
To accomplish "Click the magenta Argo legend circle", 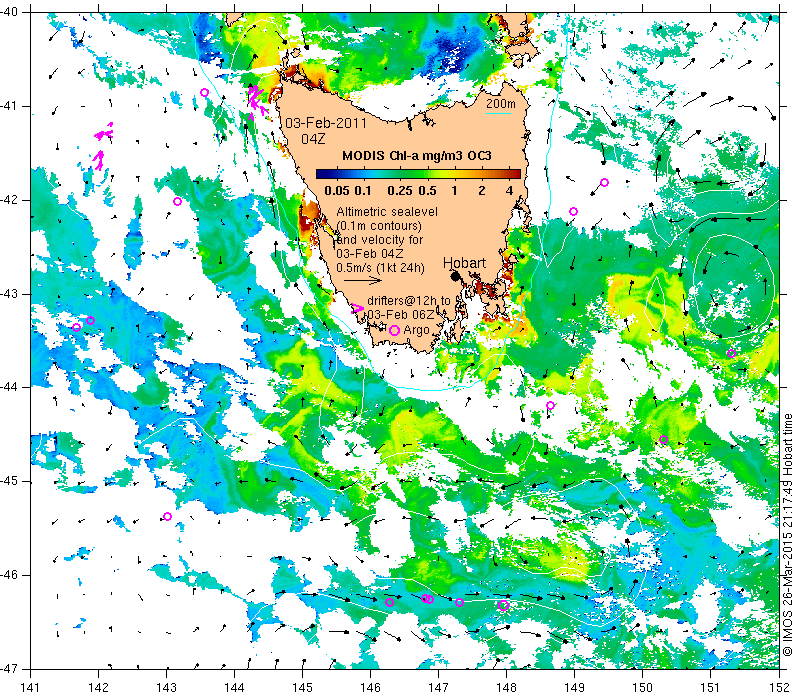I will 394,331.
